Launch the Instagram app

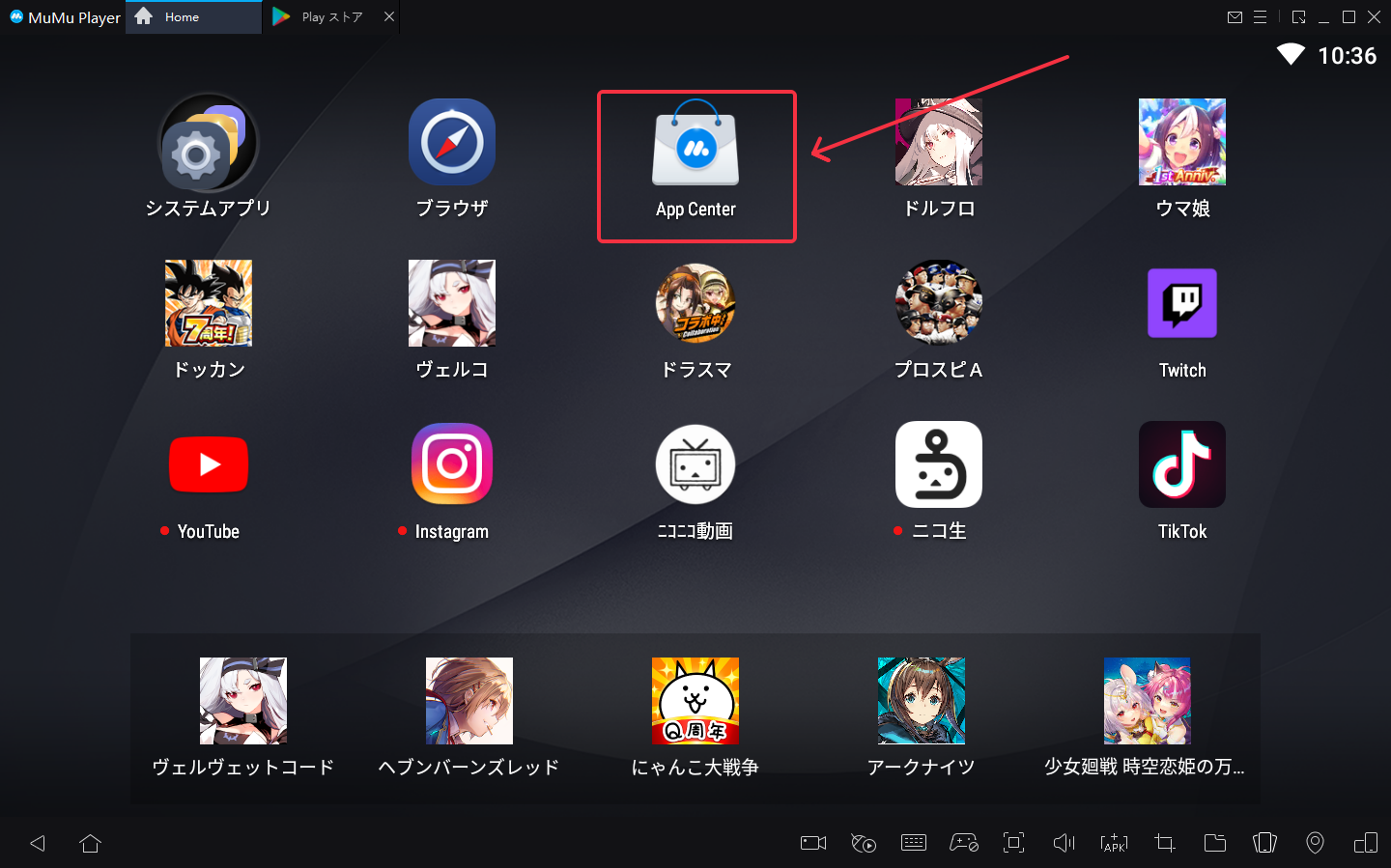click(x=451, y=464)
